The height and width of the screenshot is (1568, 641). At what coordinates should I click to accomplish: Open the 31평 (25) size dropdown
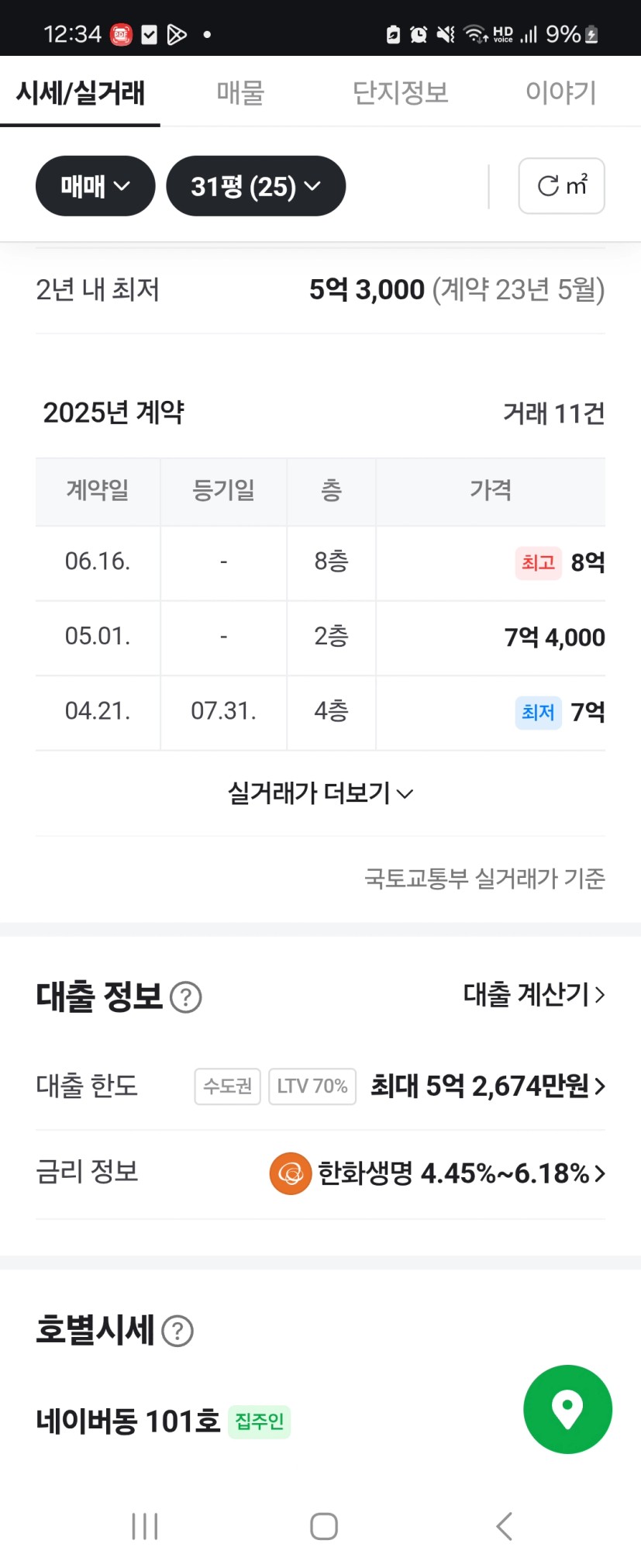(256, 186)
